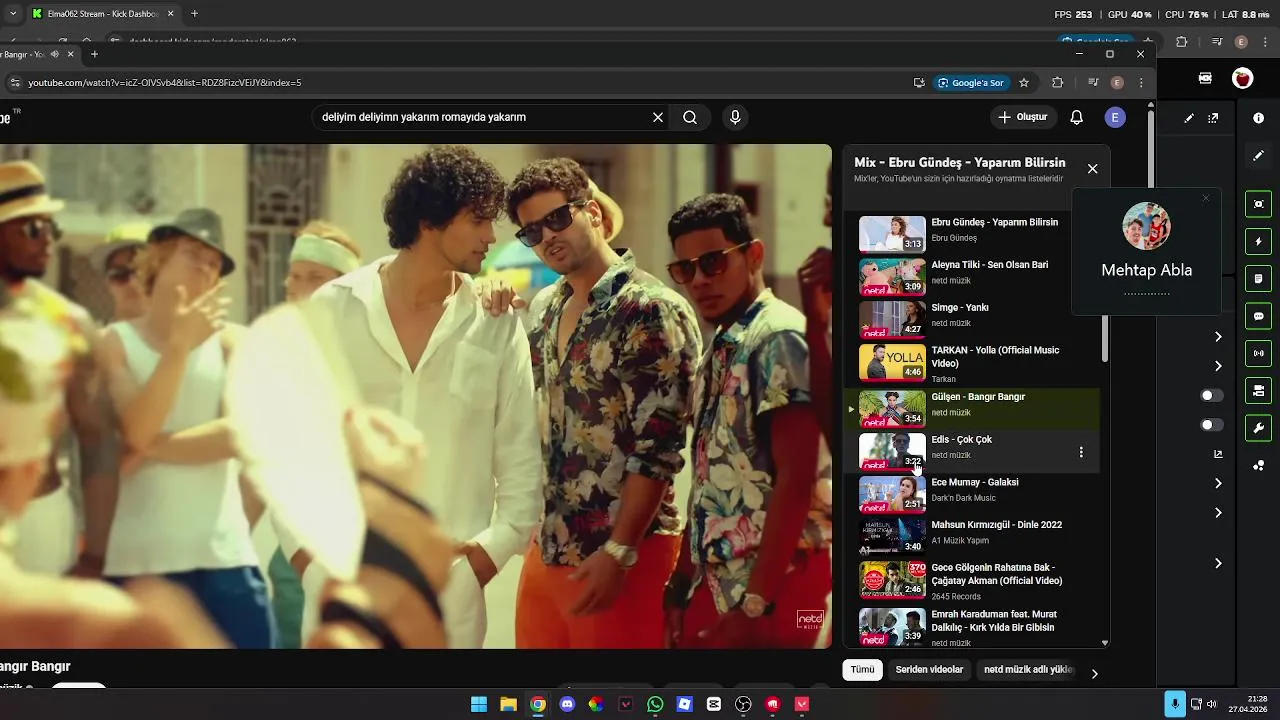This screenshot has width=1280, height=720.
Task: Open the YouTube account avatar menu
Action: pyautogui.click(x=1115, y=117)
